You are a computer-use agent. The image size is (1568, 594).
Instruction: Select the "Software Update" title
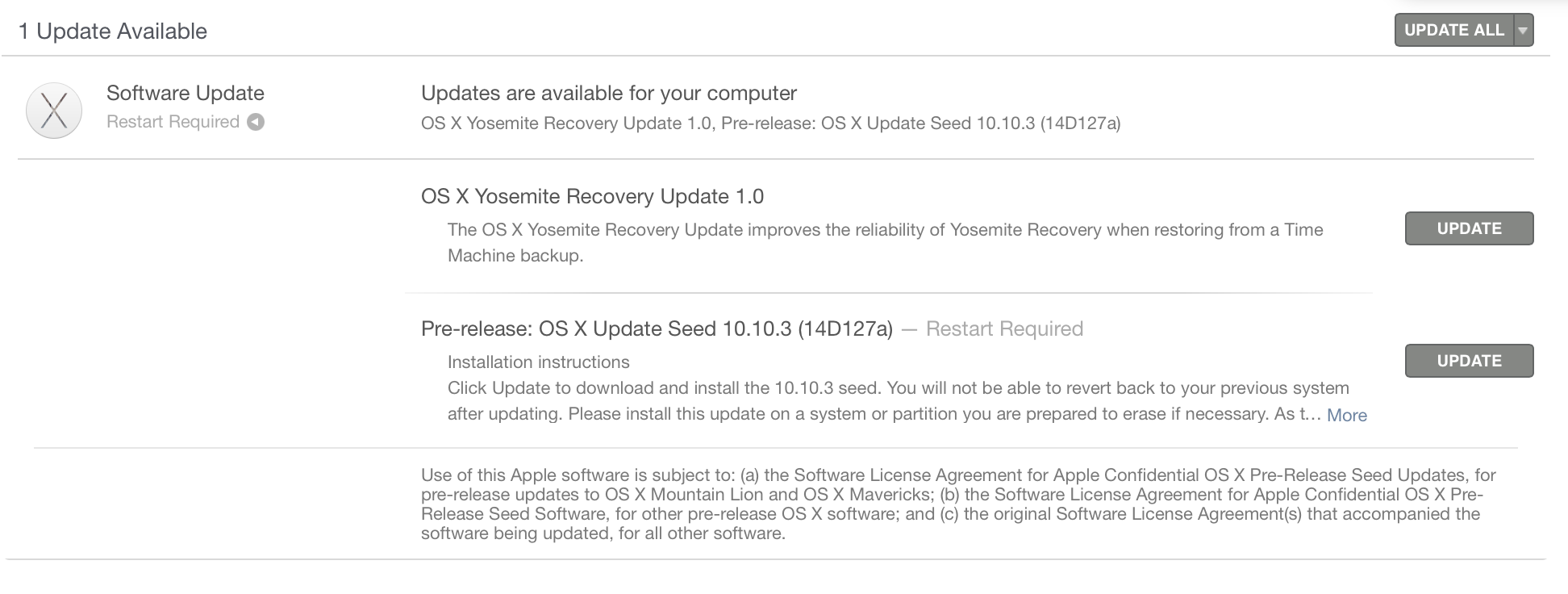(186, 93)
